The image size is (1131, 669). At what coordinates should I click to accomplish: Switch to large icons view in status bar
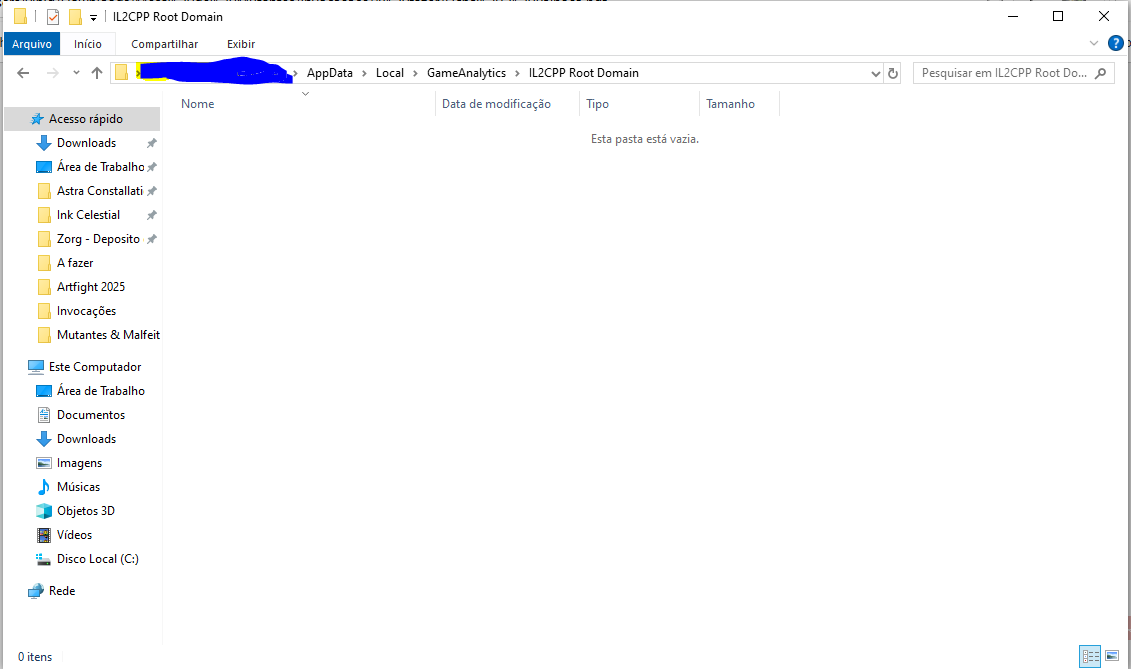(x=1112, y=656)
